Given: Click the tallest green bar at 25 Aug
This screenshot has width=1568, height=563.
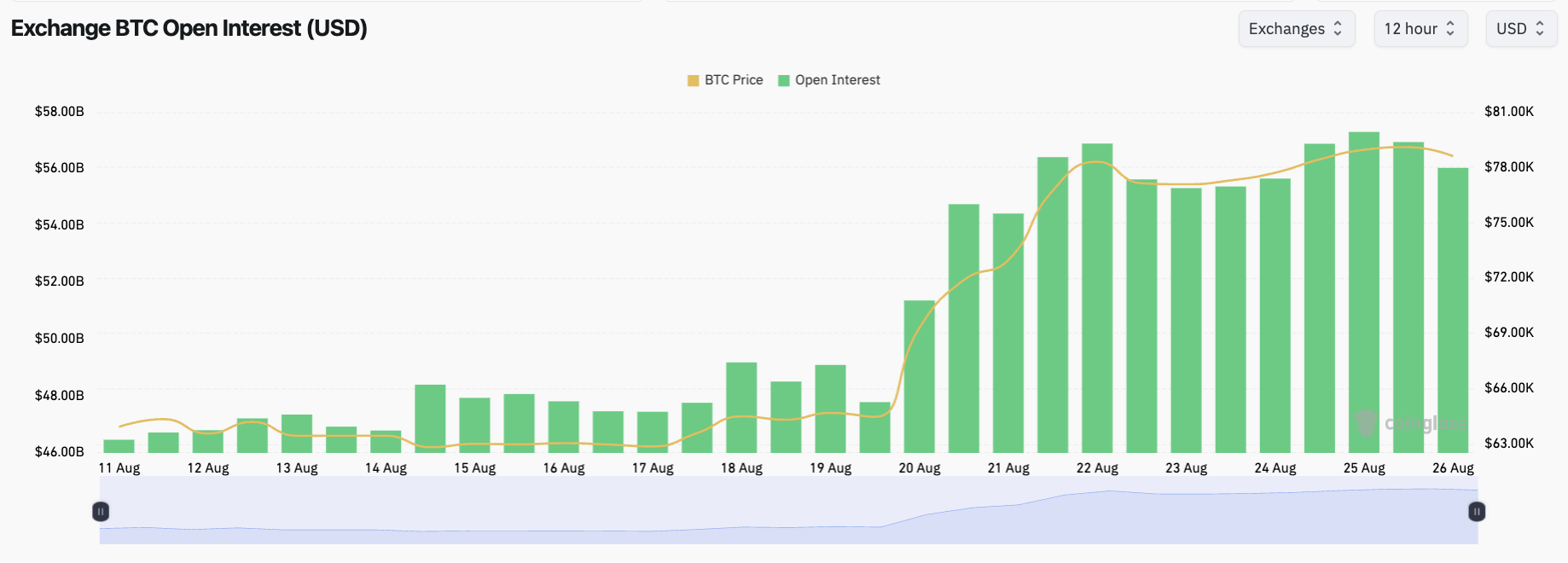Looking at the screenshot, I should coord(1364,292).
